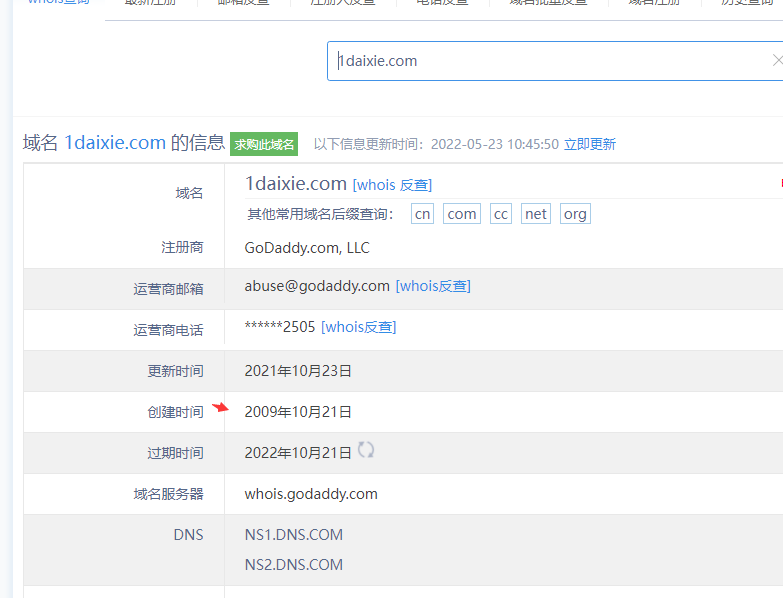
Task: Click [whois反查] beside ******2505 phone
Action: (x=359, y=327)
